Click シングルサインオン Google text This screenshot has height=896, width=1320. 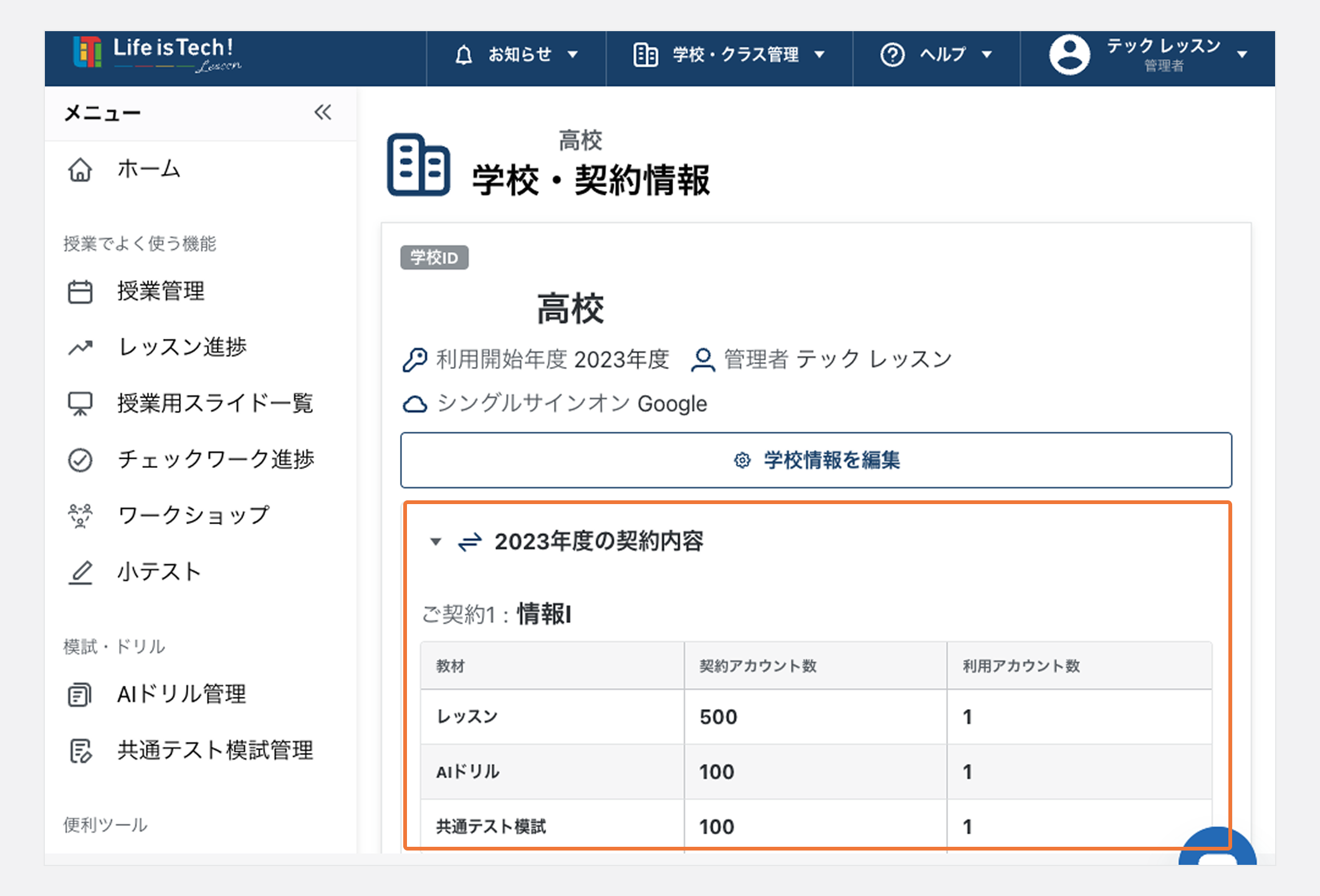572,404
